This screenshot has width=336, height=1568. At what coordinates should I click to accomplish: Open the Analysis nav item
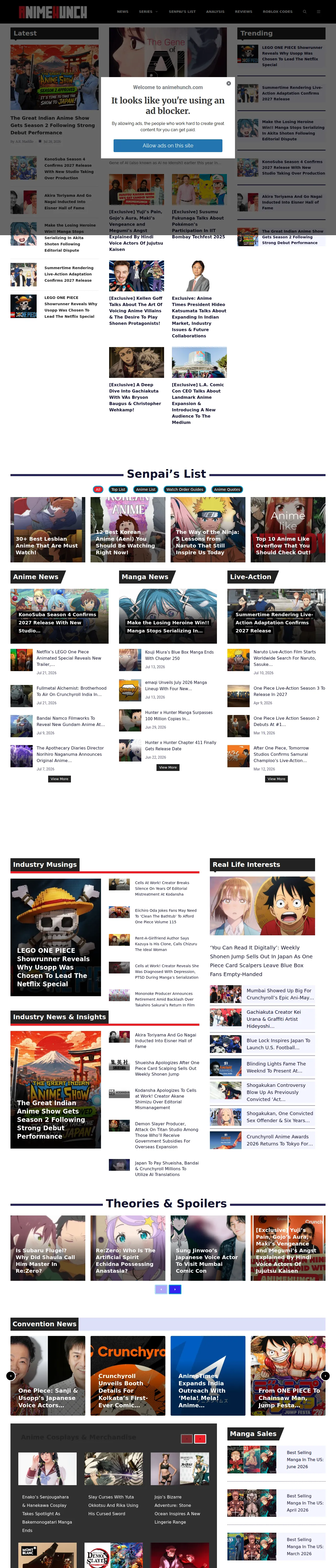[x=215, y=11]
